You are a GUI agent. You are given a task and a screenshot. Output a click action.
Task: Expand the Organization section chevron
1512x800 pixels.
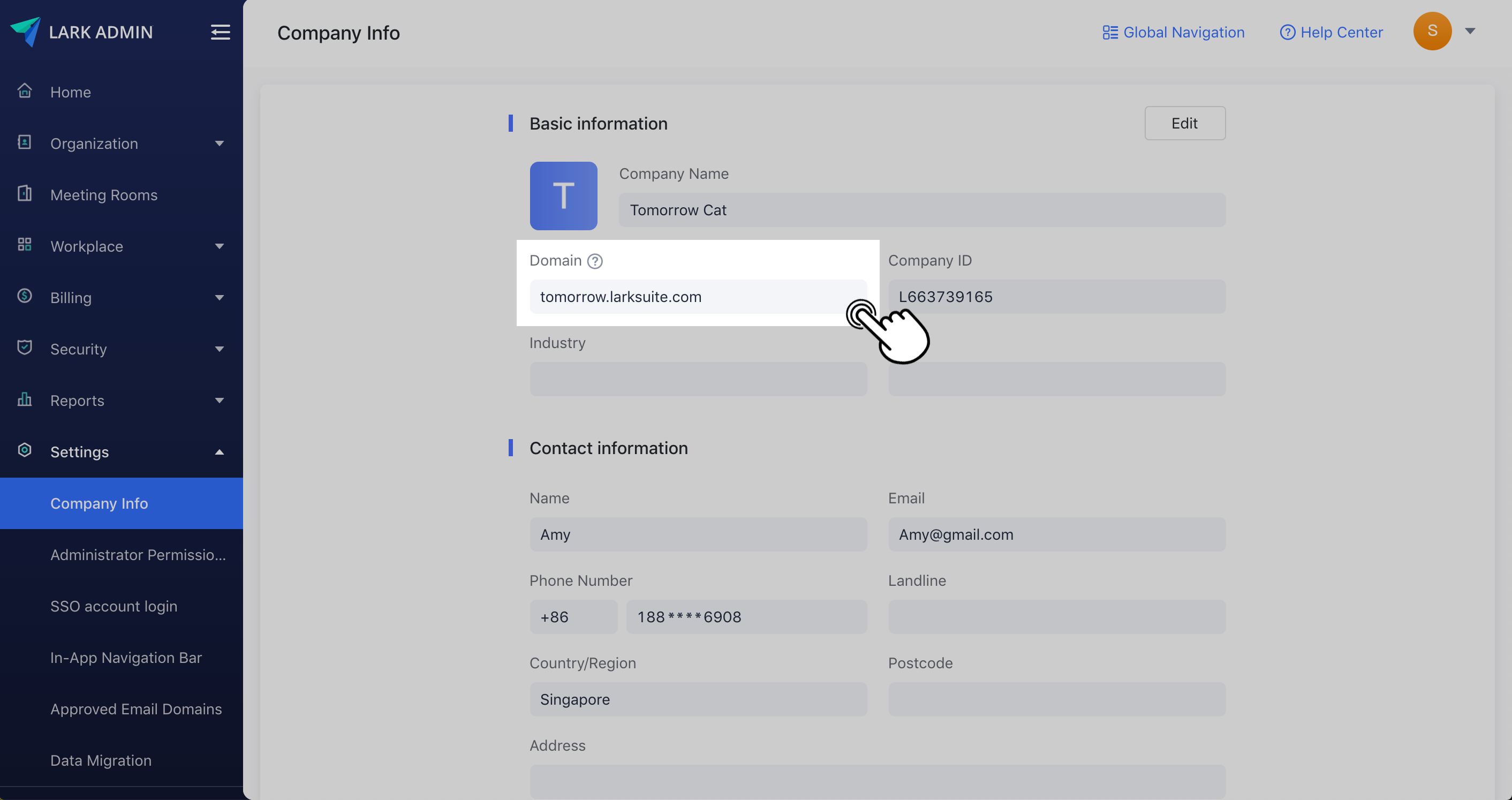pos(220,143)
